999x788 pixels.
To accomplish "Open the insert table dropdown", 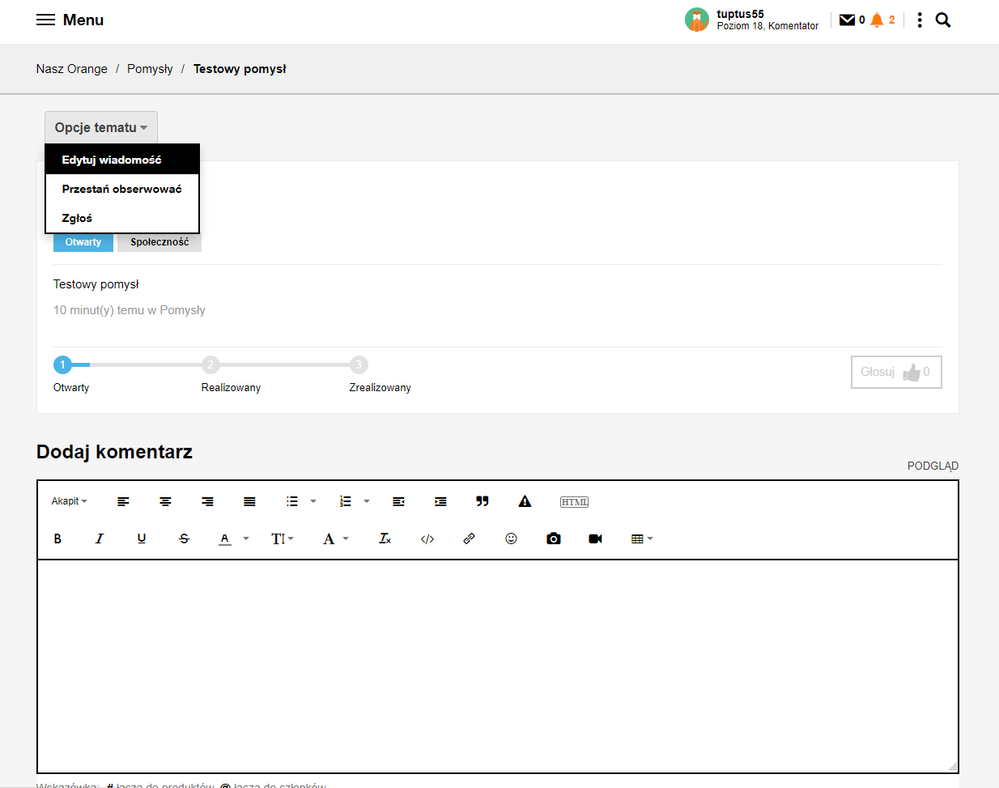I will [x=642, y=539].
